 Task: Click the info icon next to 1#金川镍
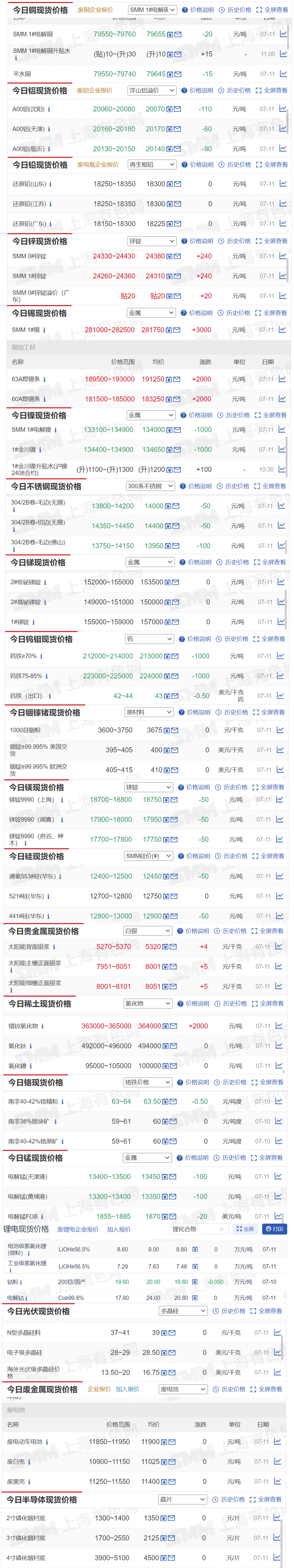(40, 450)
